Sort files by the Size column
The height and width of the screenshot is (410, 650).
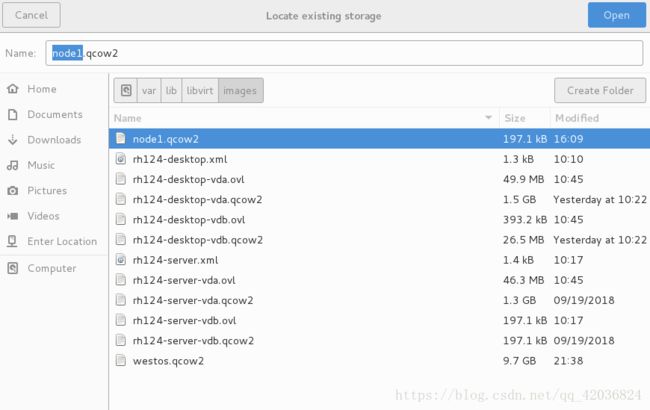click(525, 118)
